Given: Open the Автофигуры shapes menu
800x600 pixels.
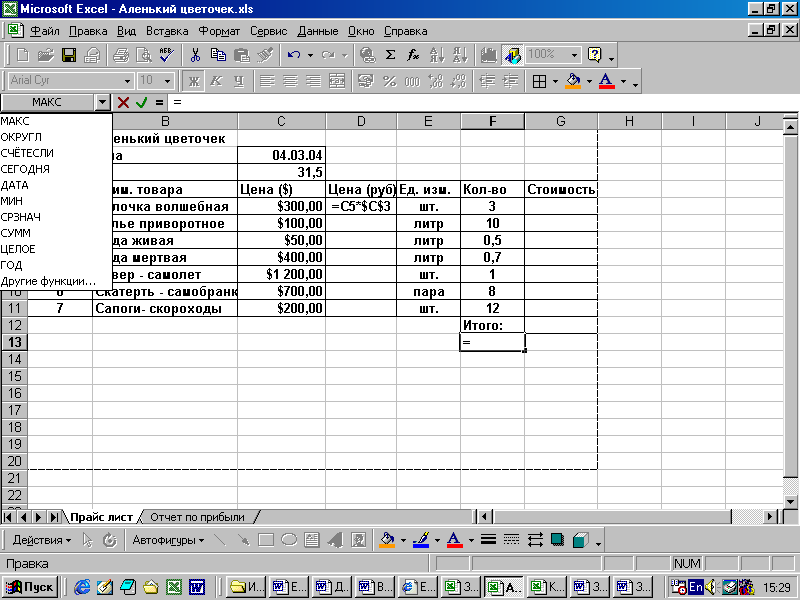Looking at the screenshot, I should (x=168, y=540).
